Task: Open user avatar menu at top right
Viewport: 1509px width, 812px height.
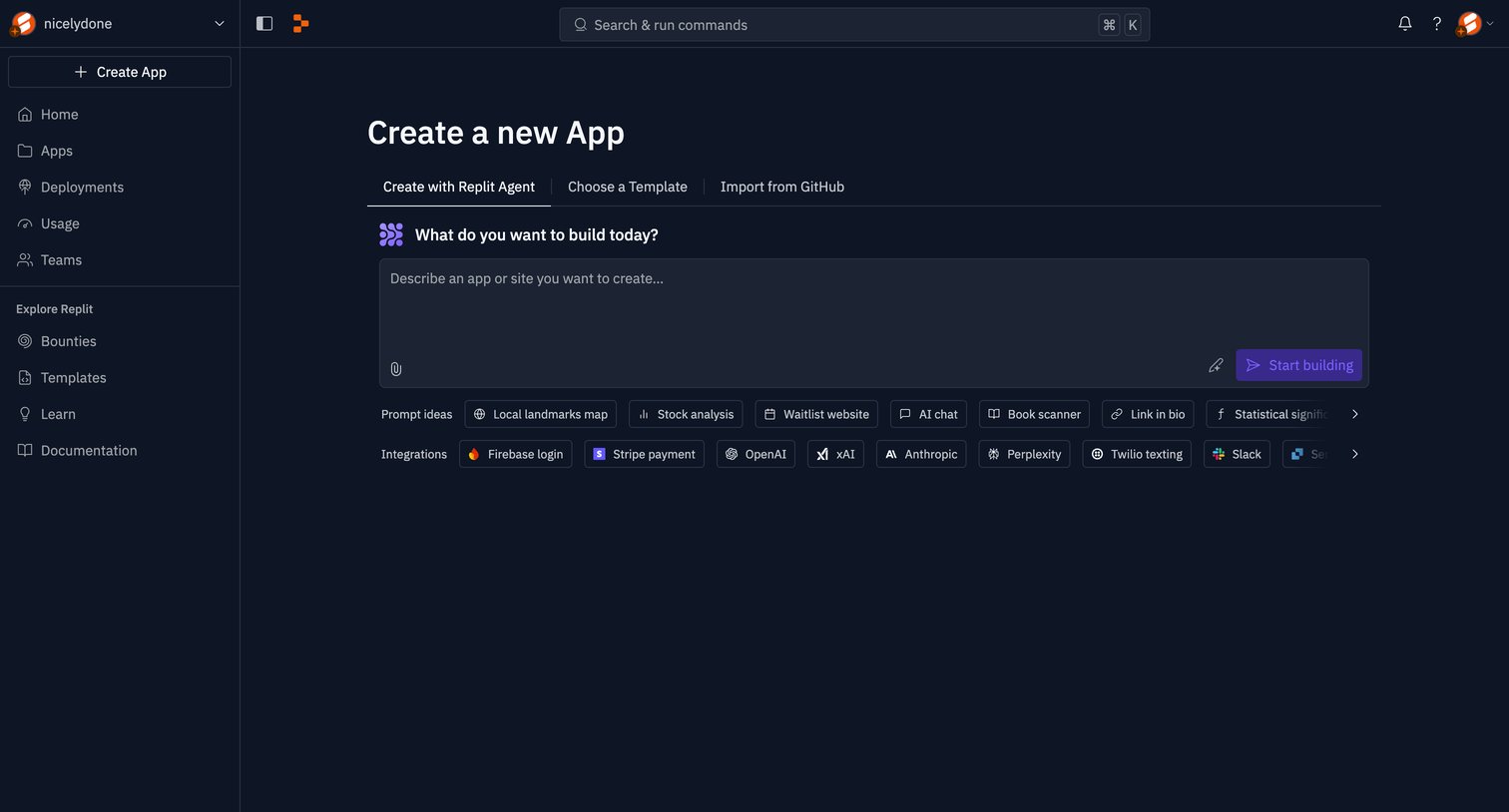Action: (x=1475, y=24)
